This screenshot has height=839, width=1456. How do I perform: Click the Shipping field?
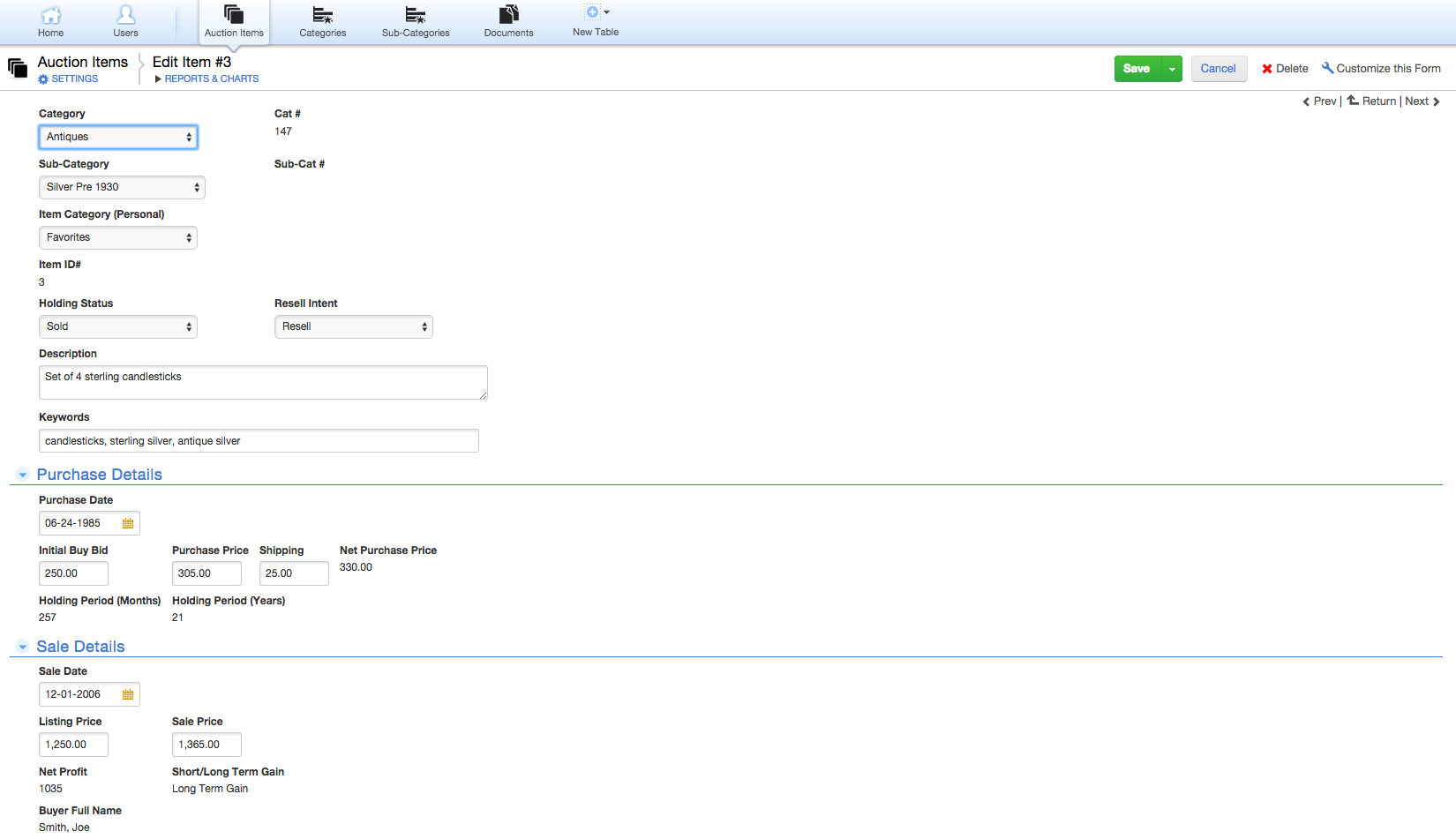[294, 573]
